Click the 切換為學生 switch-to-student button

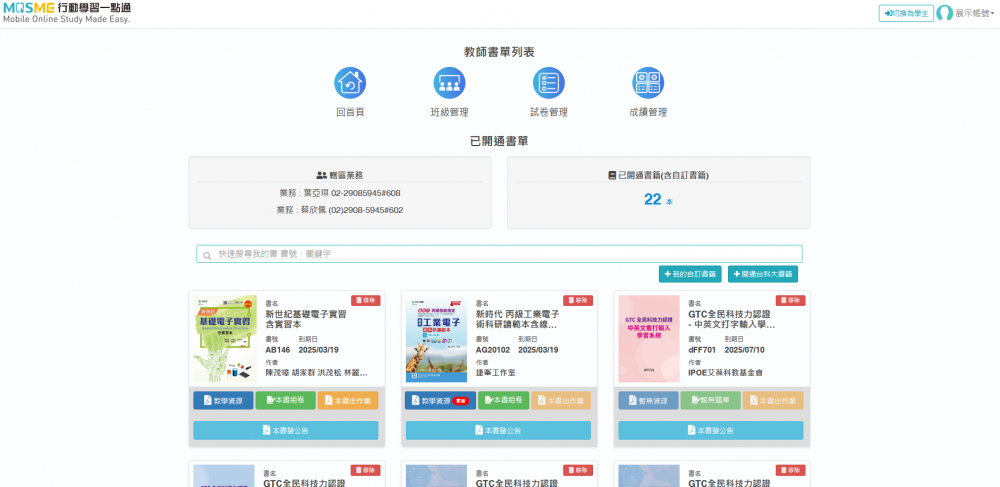[905, 13]
